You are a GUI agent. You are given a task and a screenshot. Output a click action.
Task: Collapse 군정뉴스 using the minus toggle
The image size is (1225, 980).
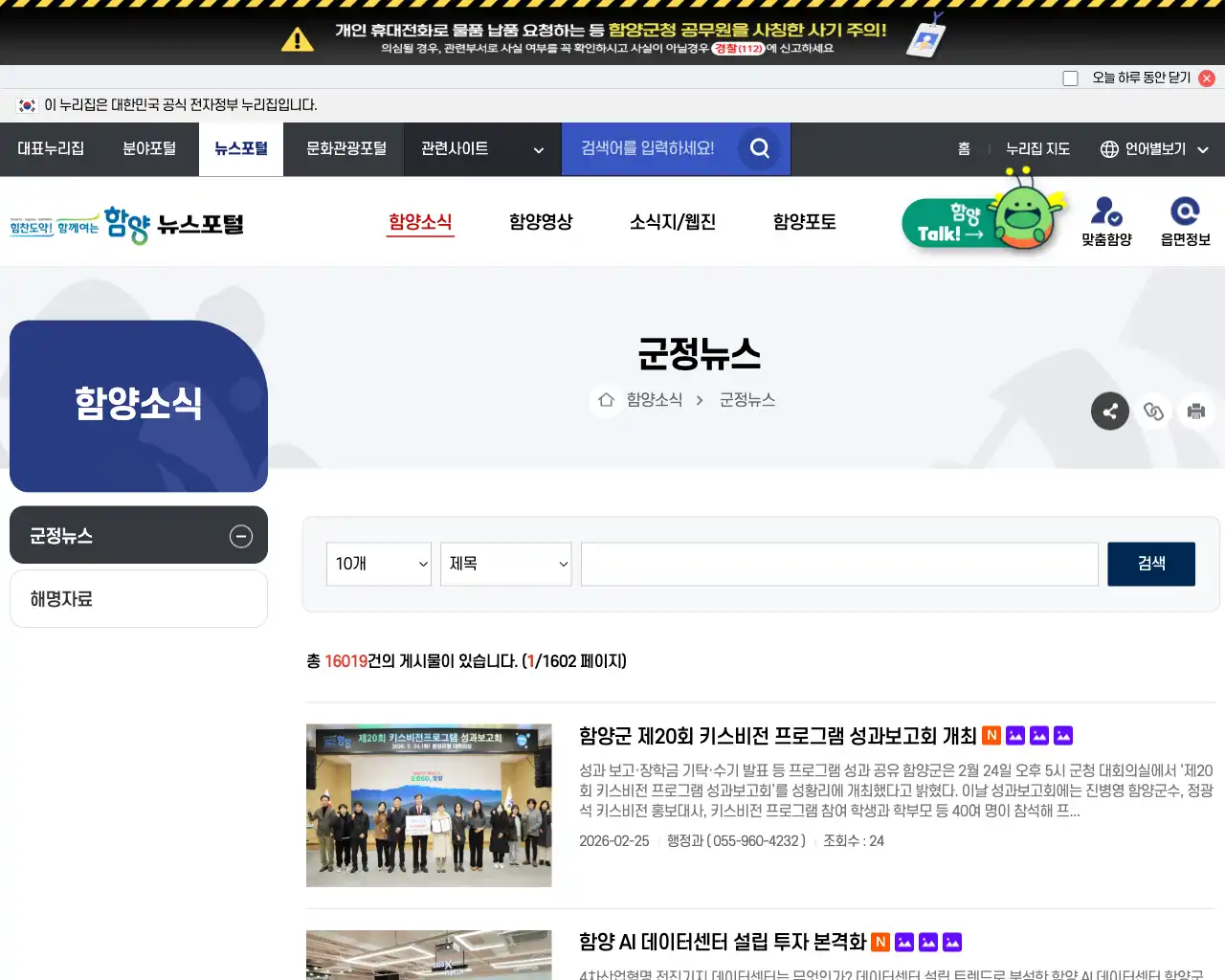pos(241,536)
